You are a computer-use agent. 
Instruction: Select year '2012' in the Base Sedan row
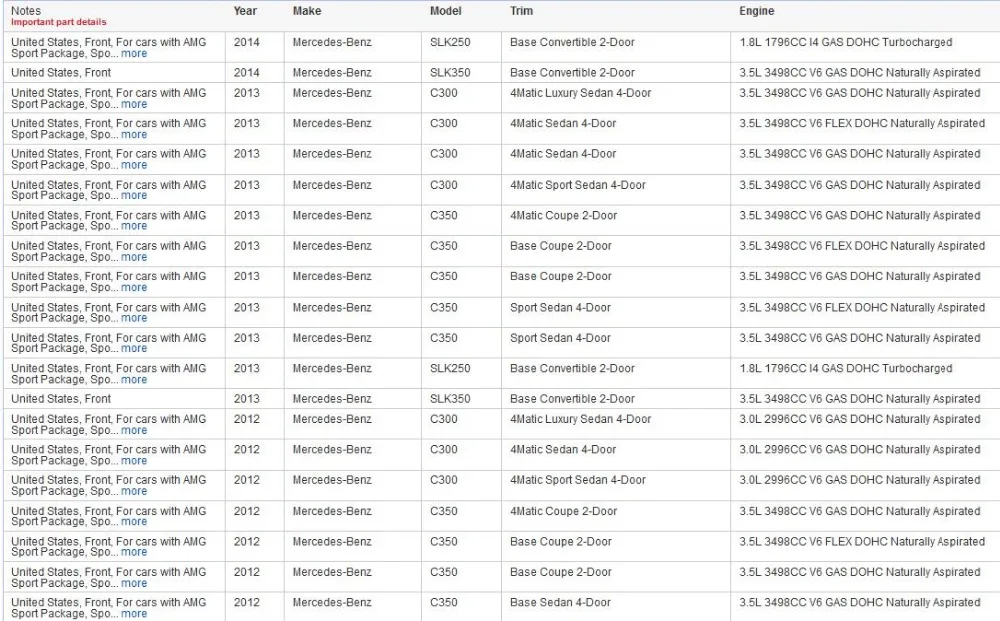point(246,603)
